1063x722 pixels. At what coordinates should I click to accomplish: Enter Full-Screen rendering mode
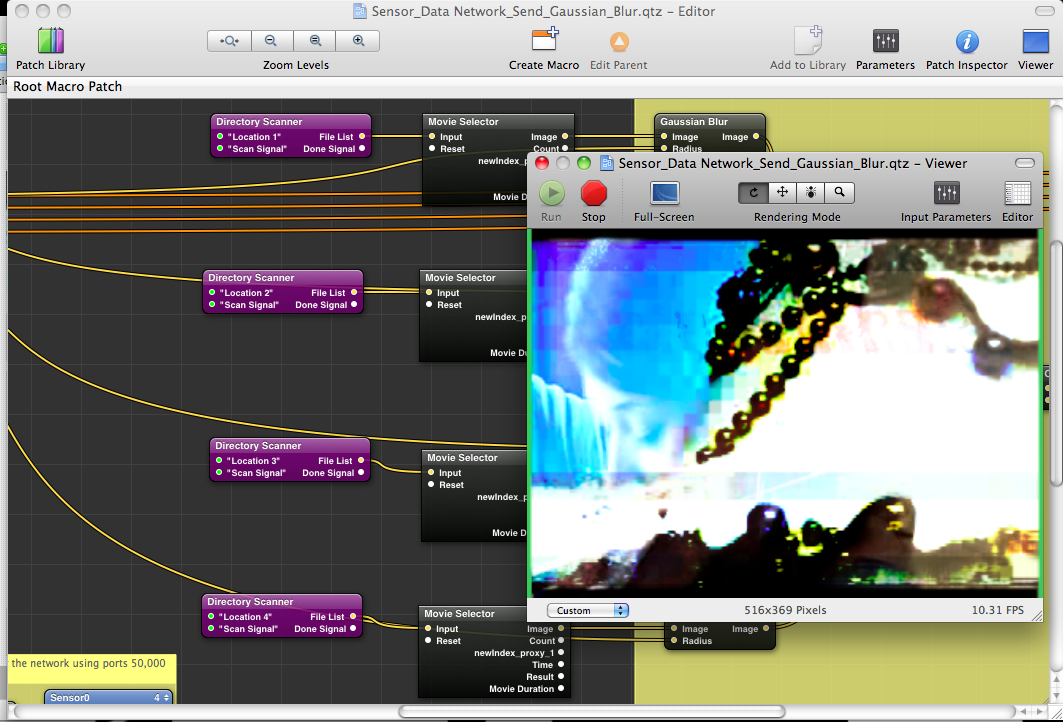664,193
